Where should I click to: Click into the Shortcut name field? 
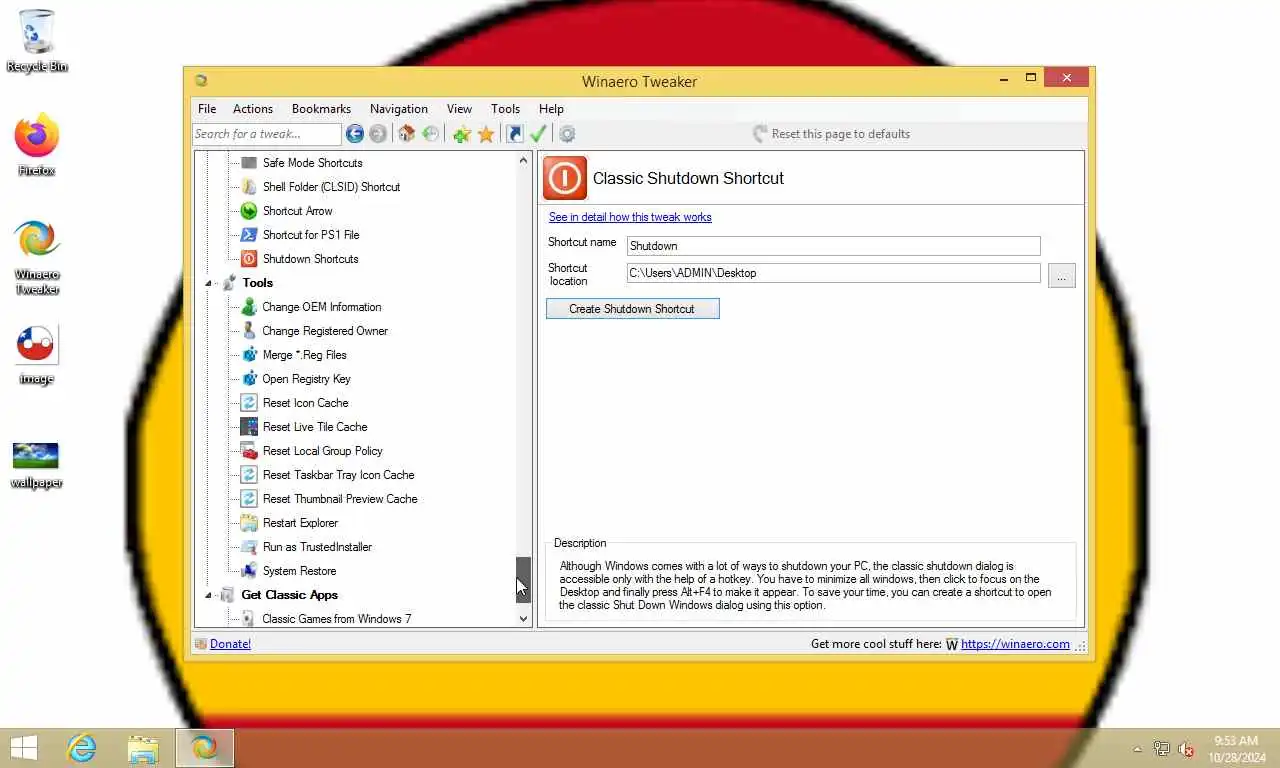(833, 246)
